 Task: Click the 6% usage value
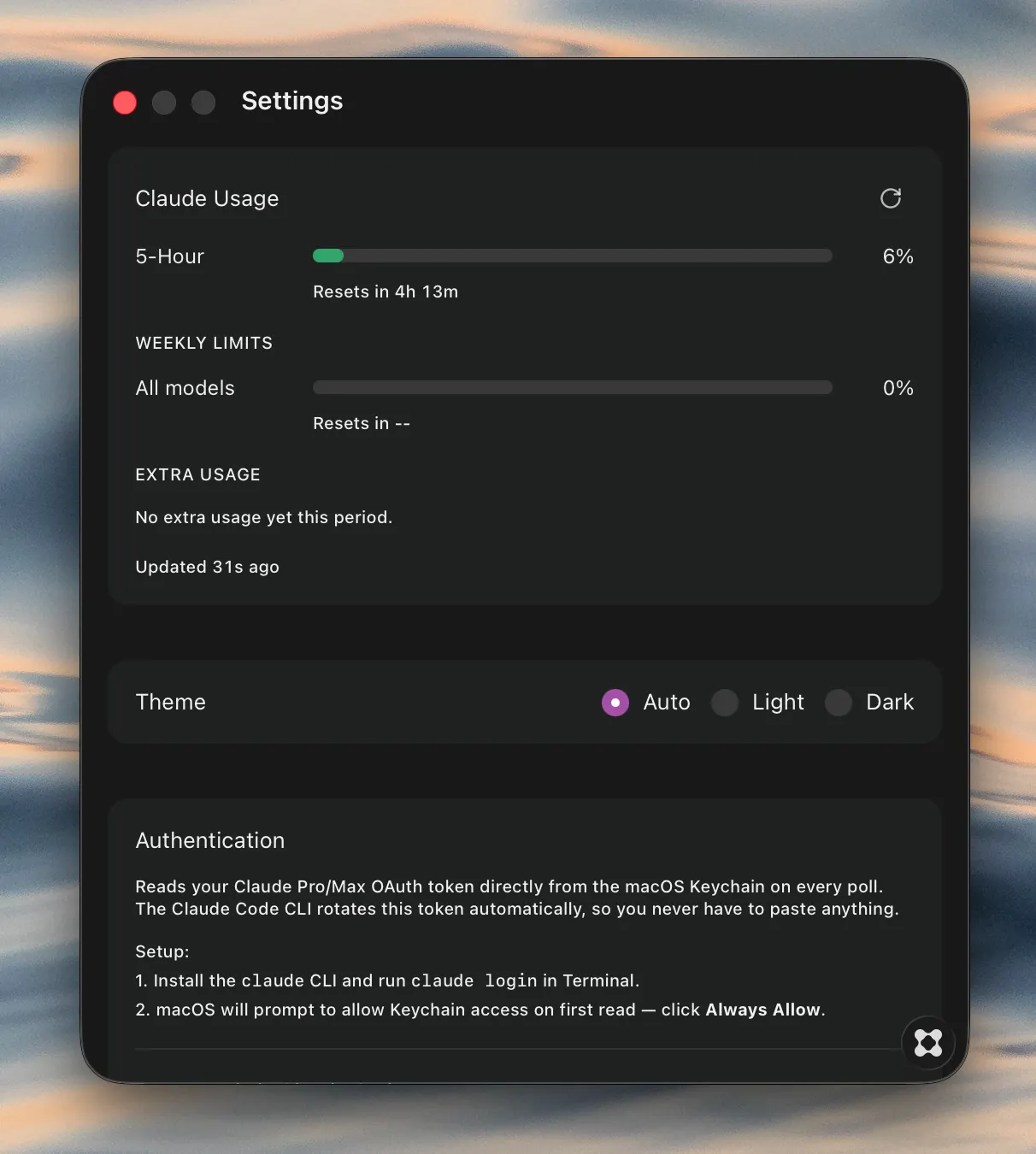(x=898, y=256)
